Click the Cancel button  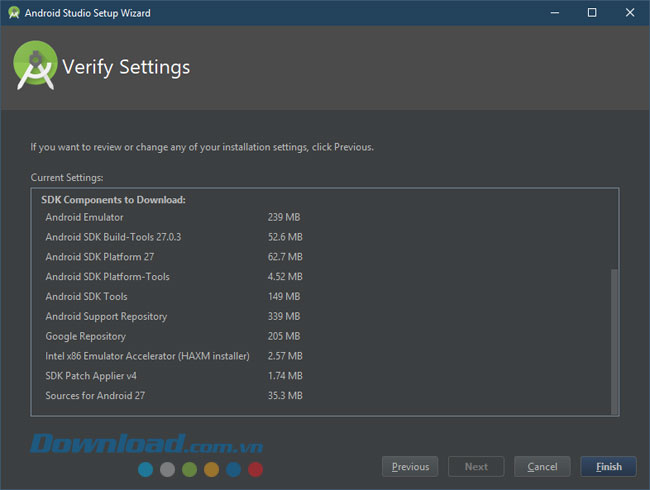coord(542,467)
